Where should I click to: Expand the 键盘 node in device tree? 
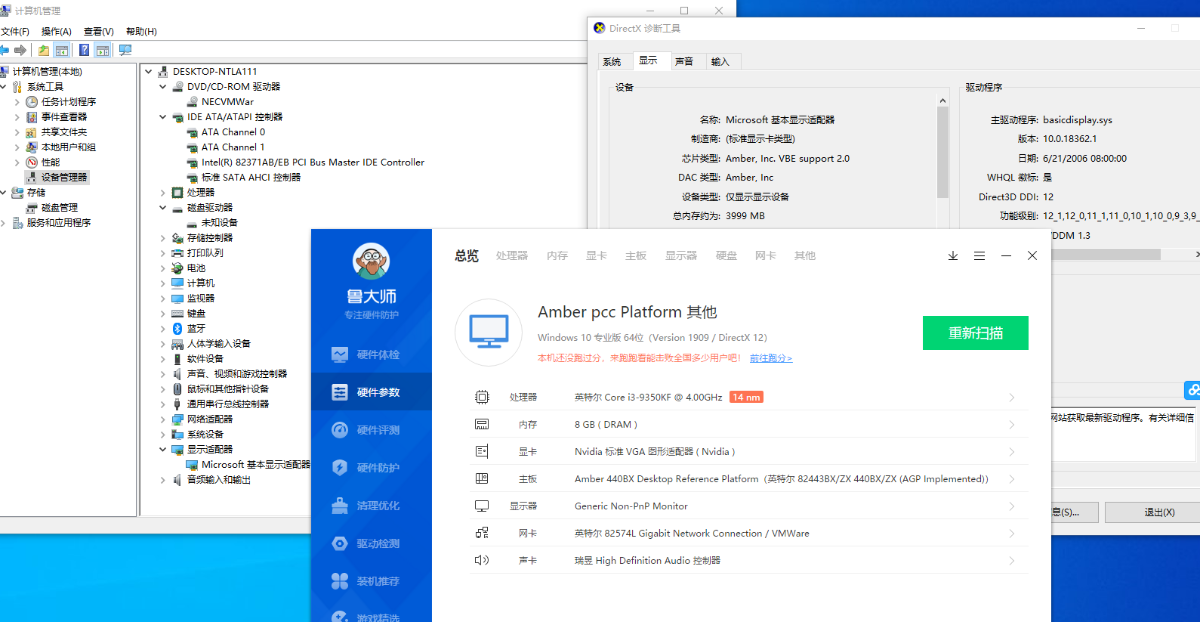(163, 313)
